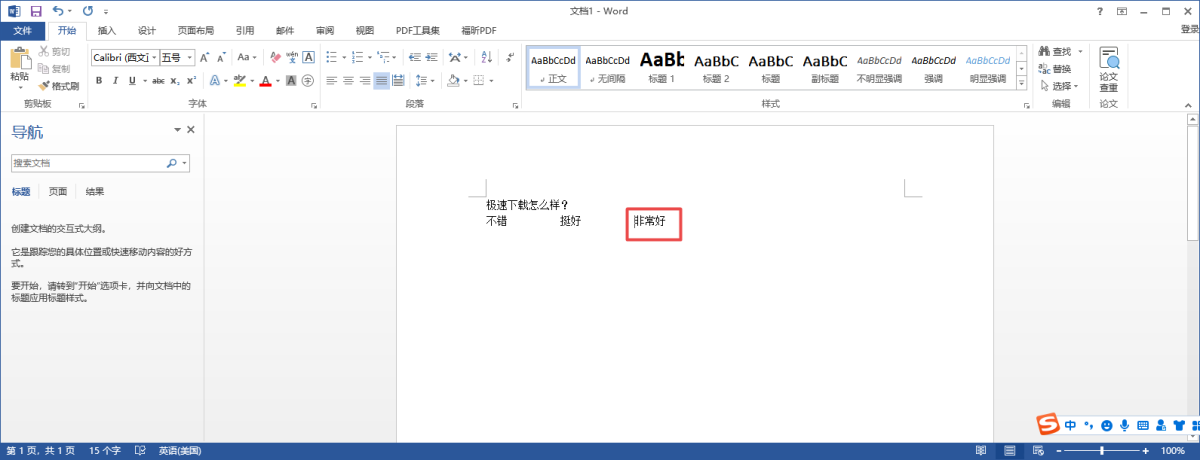This screenshot has width=1200, height=460.
Task: Click the 搜索文档 search input field
Action: point(88,162)
